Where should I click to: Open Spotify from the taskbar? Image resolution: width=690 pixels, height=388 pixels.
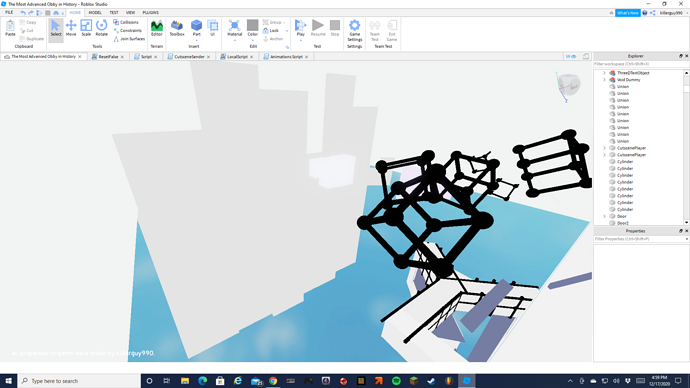396,381
